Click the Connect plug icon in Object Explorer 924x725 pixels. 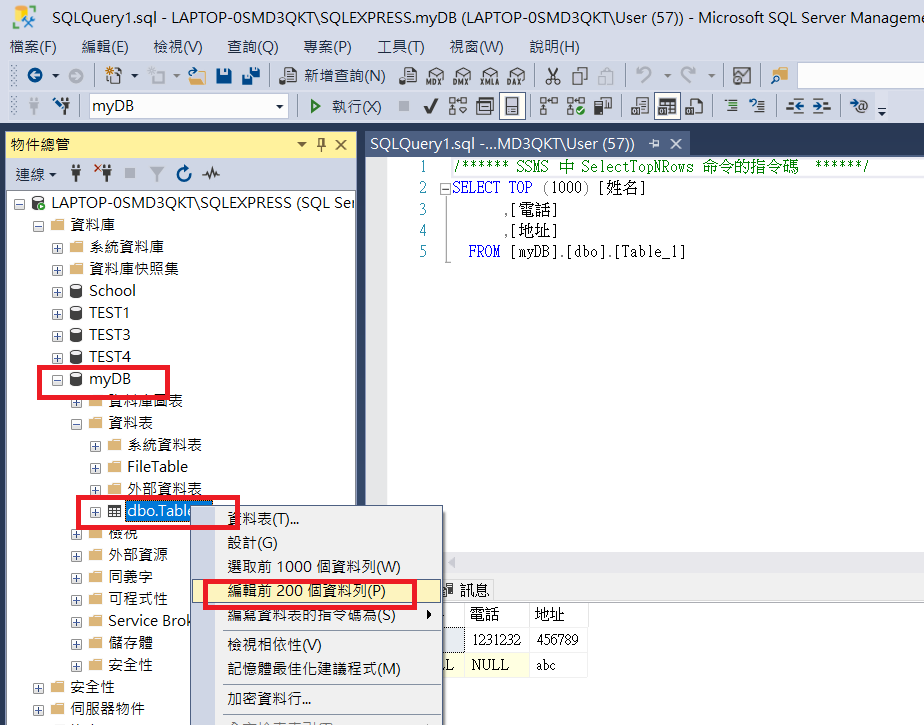(x=75, y=173)
